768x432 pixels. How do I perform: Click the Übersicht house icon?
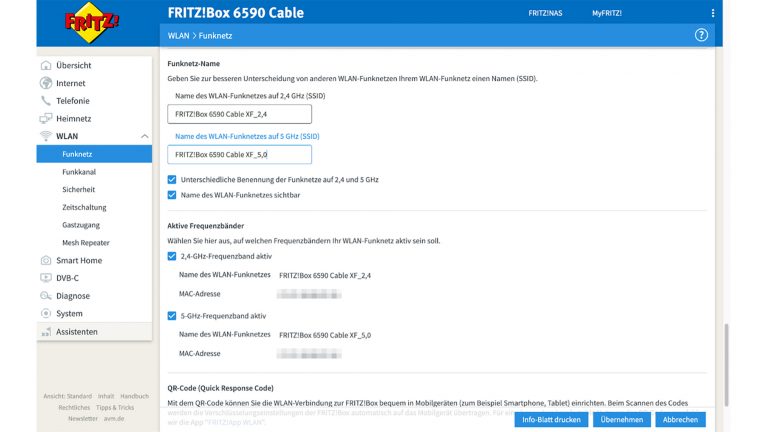(x=46, y=65)
